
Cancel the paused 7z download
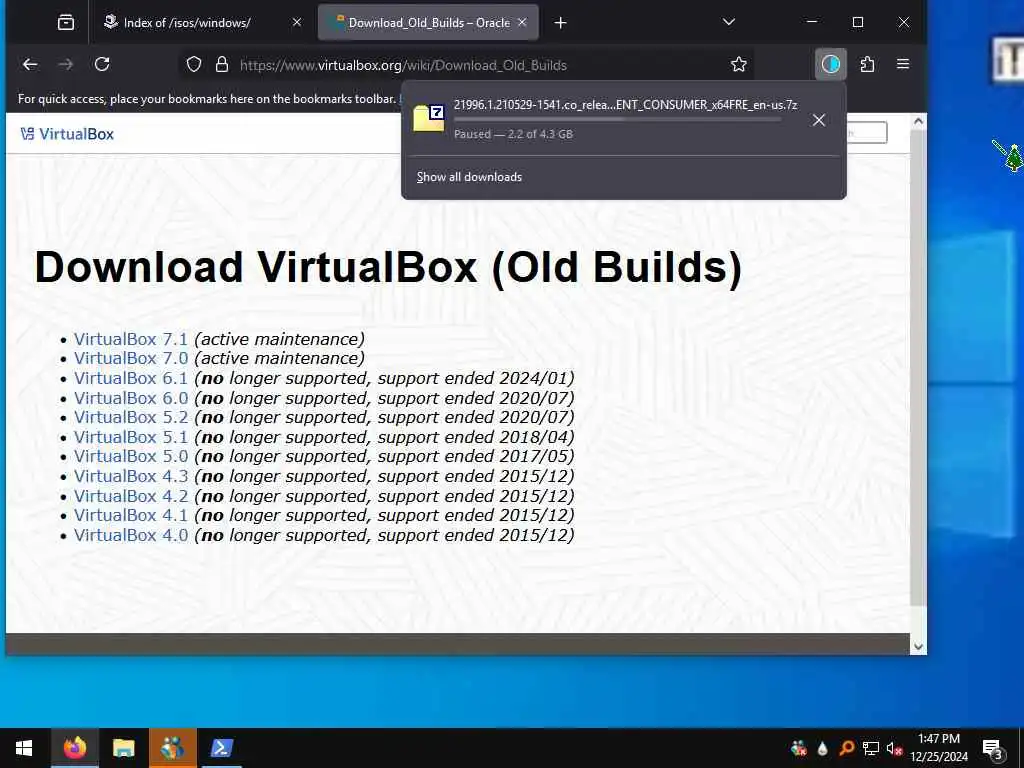(x=819, y=120)
